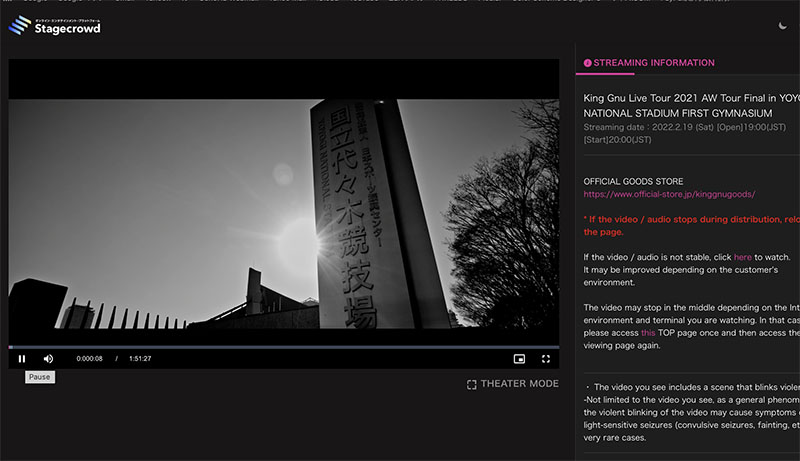Switch to Theater Mode
The image size is (800, 461).
[x=513, y=384]
